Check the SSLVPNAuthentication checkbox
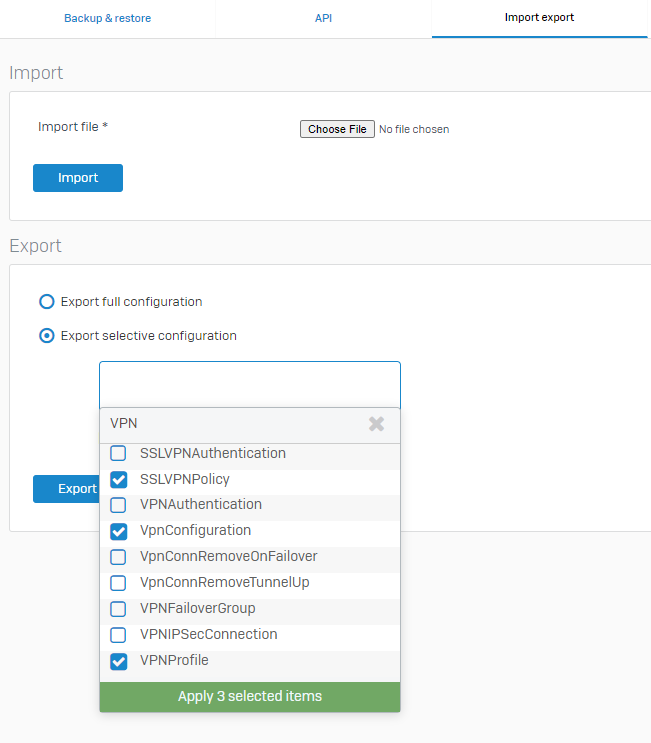Screen dimensions: 651x743 pyautogui.click(x=118, y=453)
